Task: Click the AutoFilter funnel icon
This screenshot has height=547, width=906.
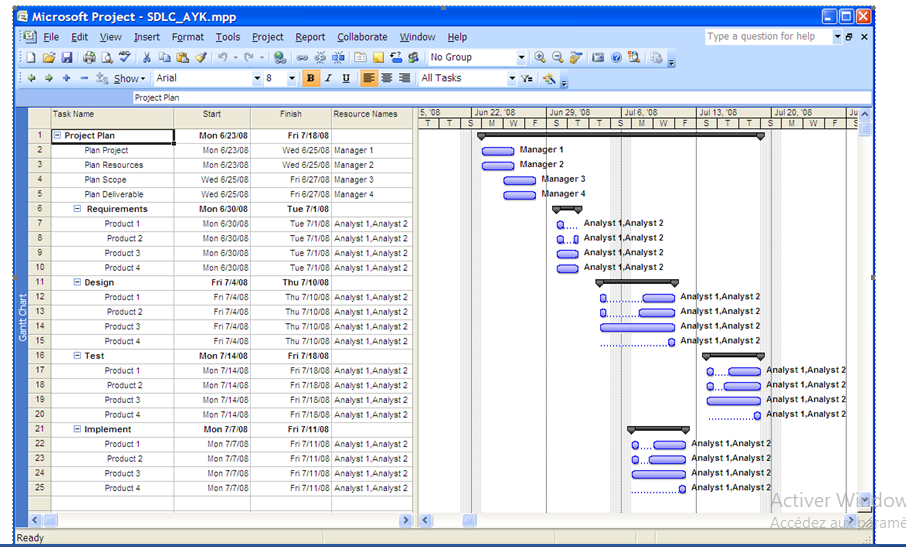Action: click(x=526, y=79)
